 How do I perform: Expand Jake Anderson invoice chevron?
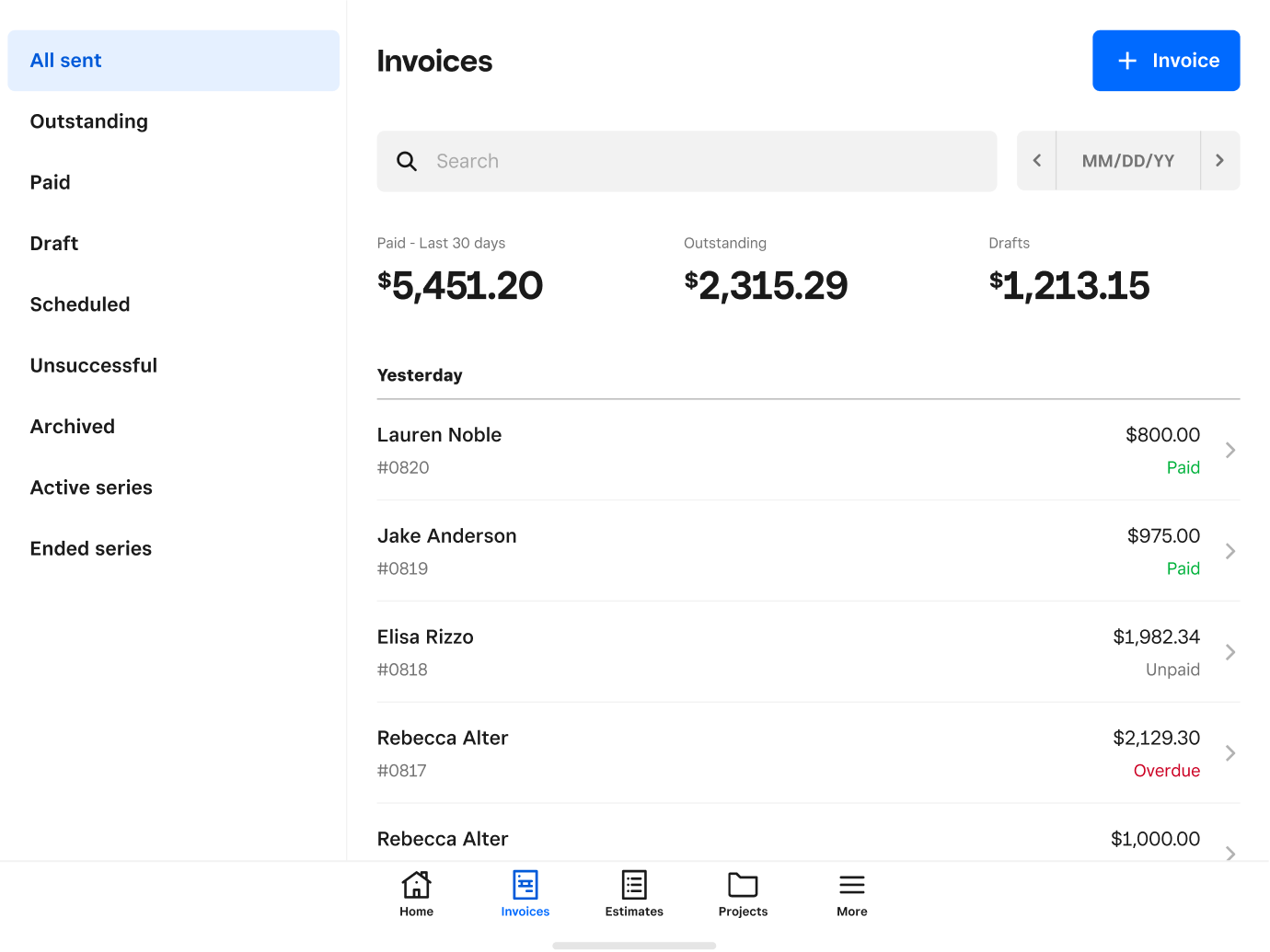click(x=1230, y=551)
